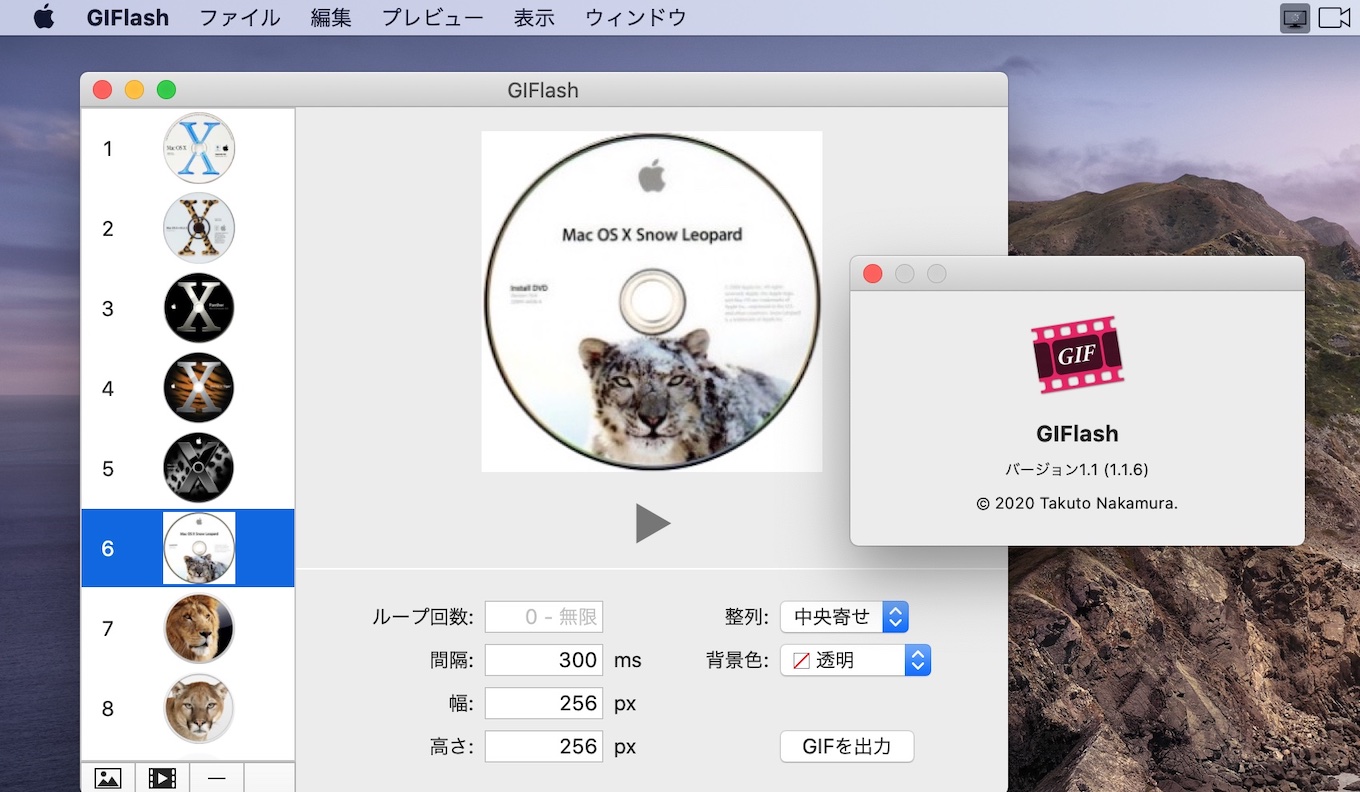
Task: Add image frame with picture icon button
Action: click(108, 778)
